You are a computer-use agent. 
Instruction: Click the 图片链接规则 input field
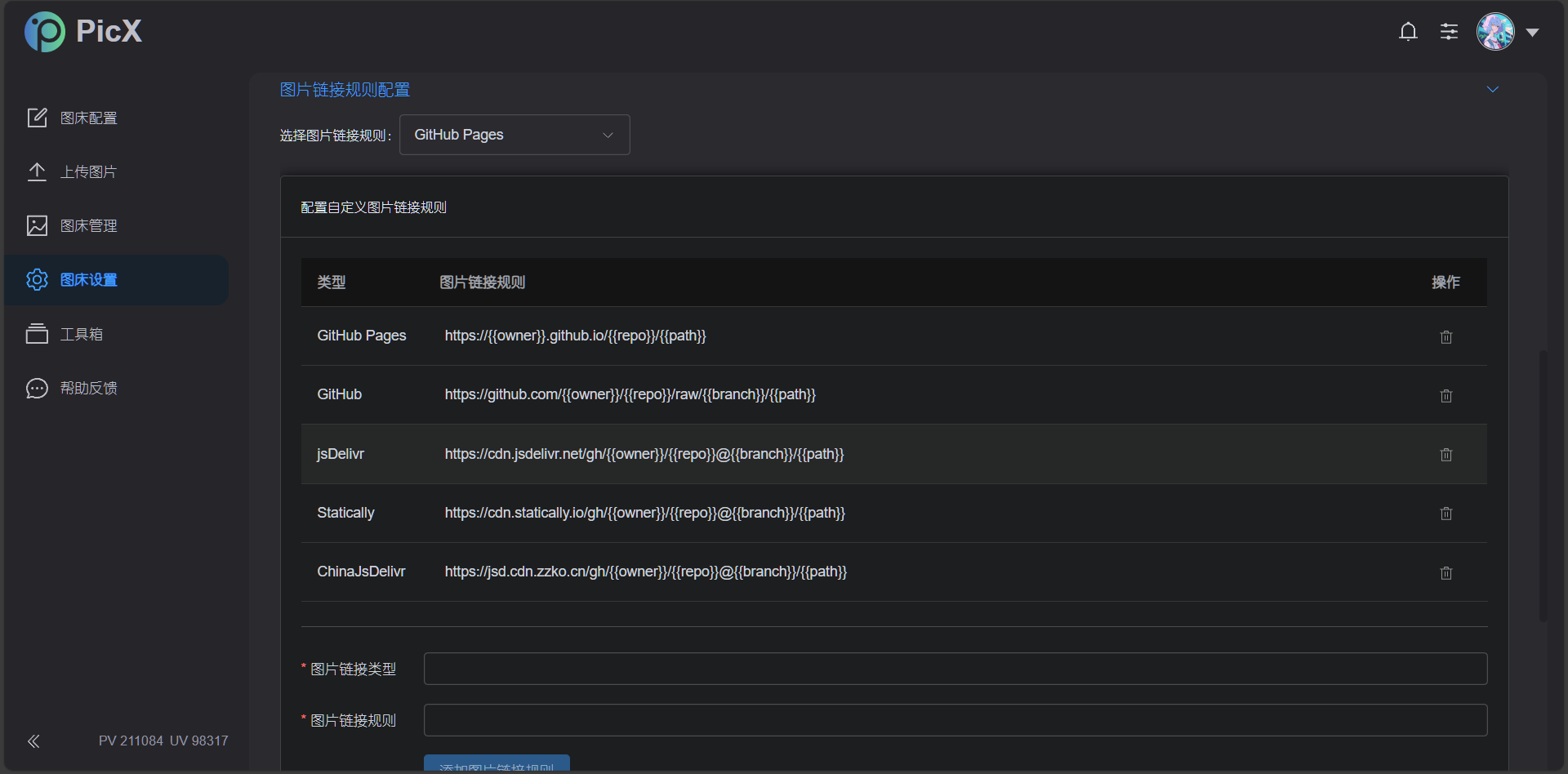coord(955,720)
